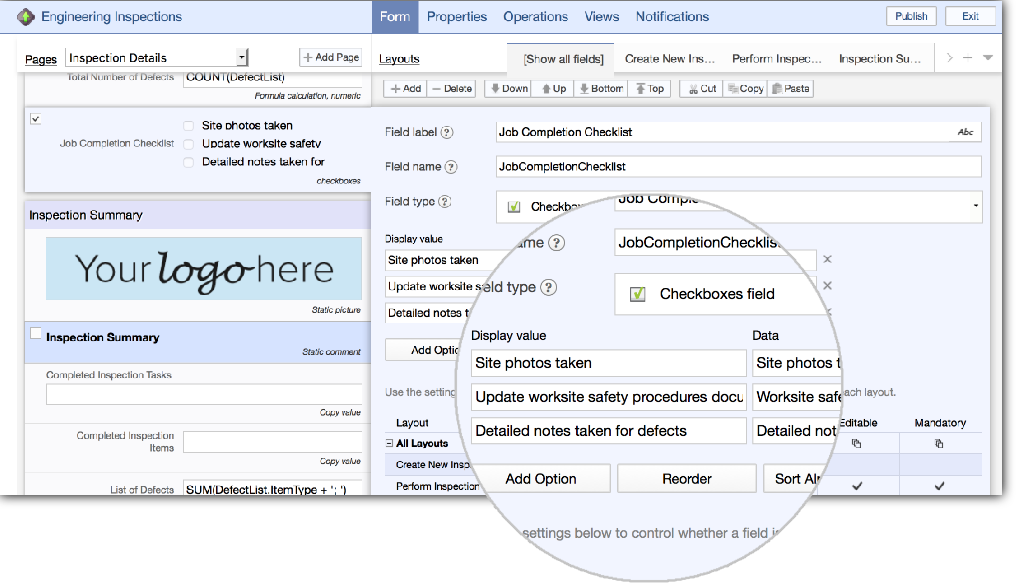Select the Inspection Su... layout tab
This screenshot has width=1016, height=583.
click(879, 59)
